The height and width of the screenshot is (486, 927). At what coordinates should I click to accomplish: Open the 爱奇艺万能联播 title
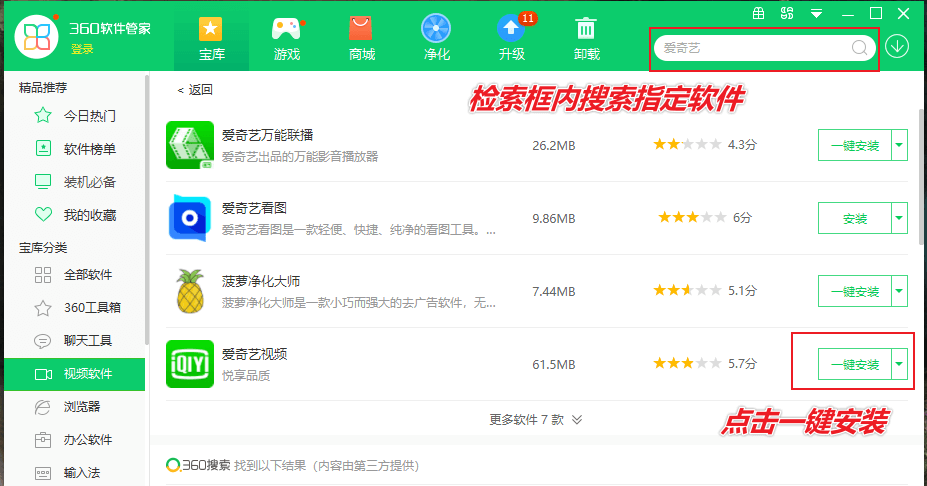coord(267,135)
